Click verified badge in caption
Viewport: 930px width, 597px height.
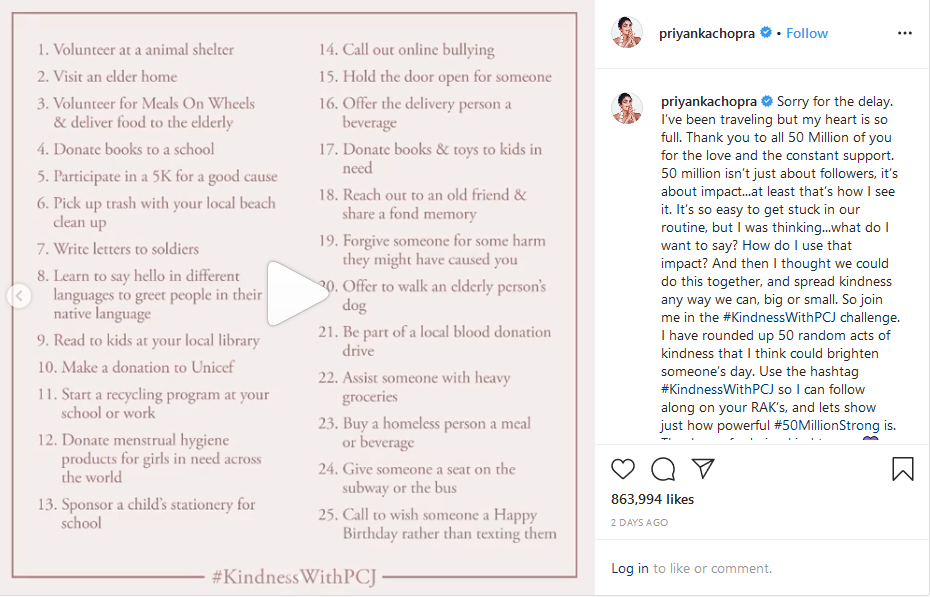[767, 101]
